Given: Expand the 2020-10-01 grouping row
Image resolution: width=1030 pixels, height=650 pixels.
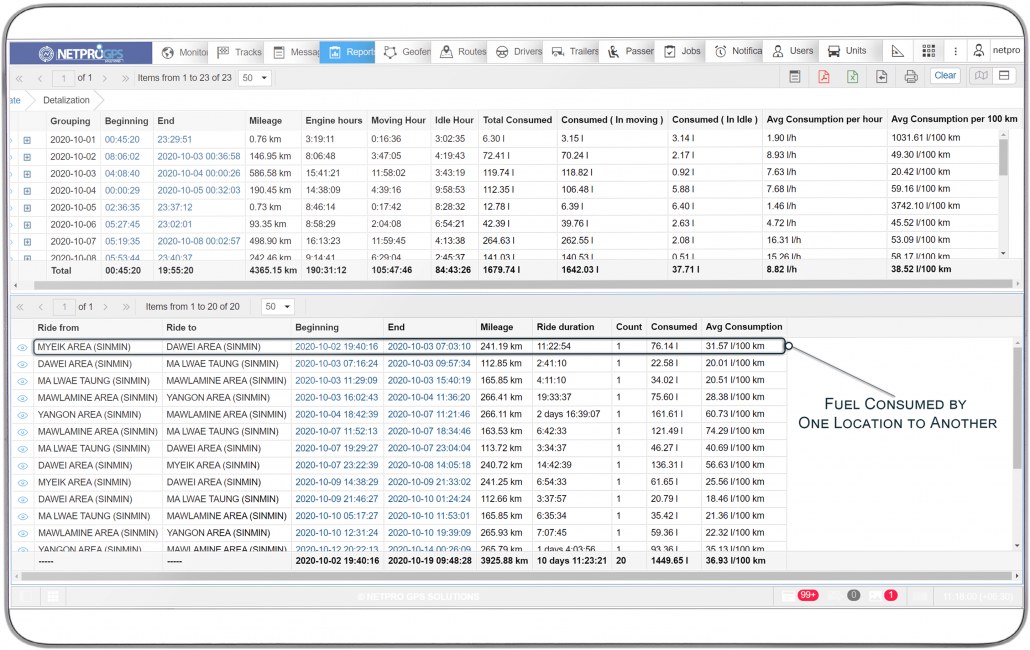Looking at the screenshot, I should tap(28, 139).
